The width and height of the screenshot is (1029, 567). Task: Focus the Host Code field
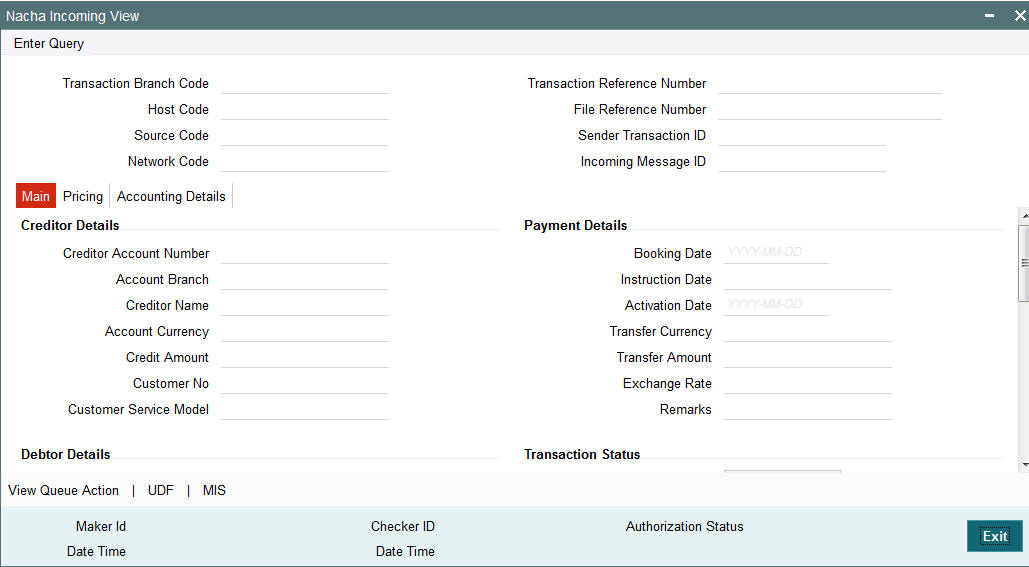tap(305, 110)
